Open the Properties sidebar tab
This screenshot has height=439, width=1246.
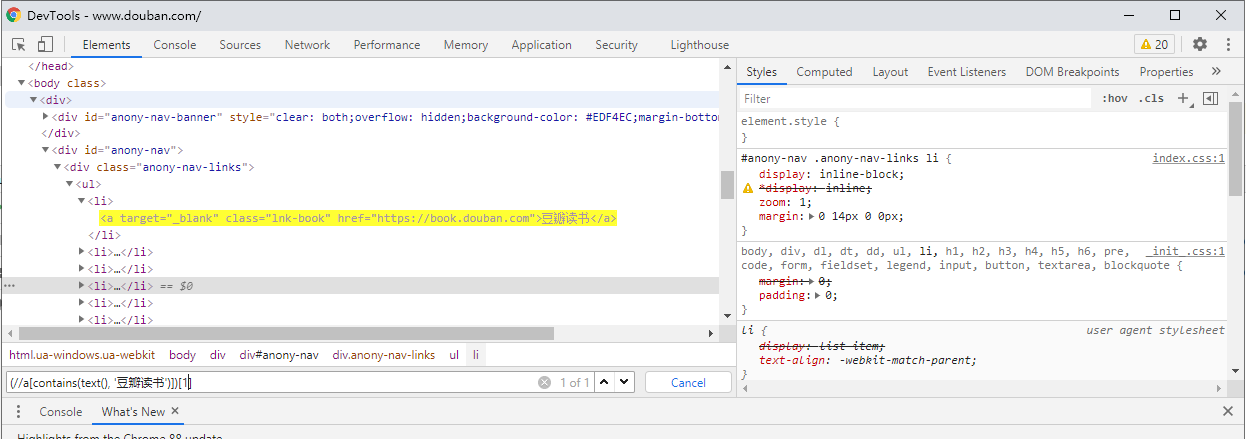tap(1166, 71)
